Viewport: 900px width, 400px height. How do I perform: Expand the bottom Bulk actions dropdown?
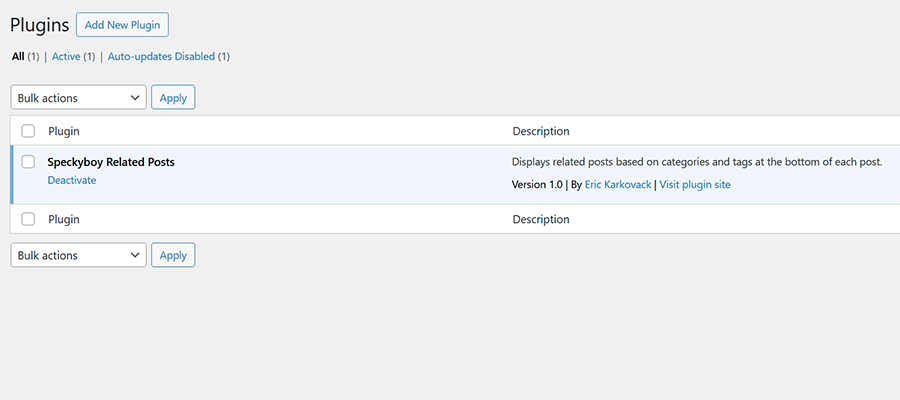click(78, 255)
